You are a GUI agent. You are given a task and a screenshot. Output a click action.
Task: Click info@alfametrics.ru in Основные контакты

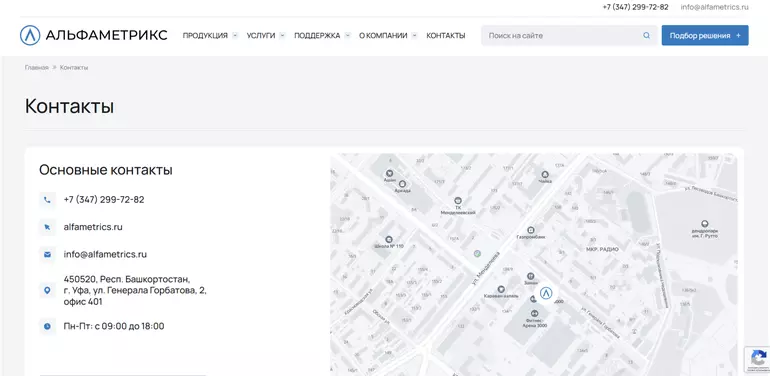click(x=105, y=255)
